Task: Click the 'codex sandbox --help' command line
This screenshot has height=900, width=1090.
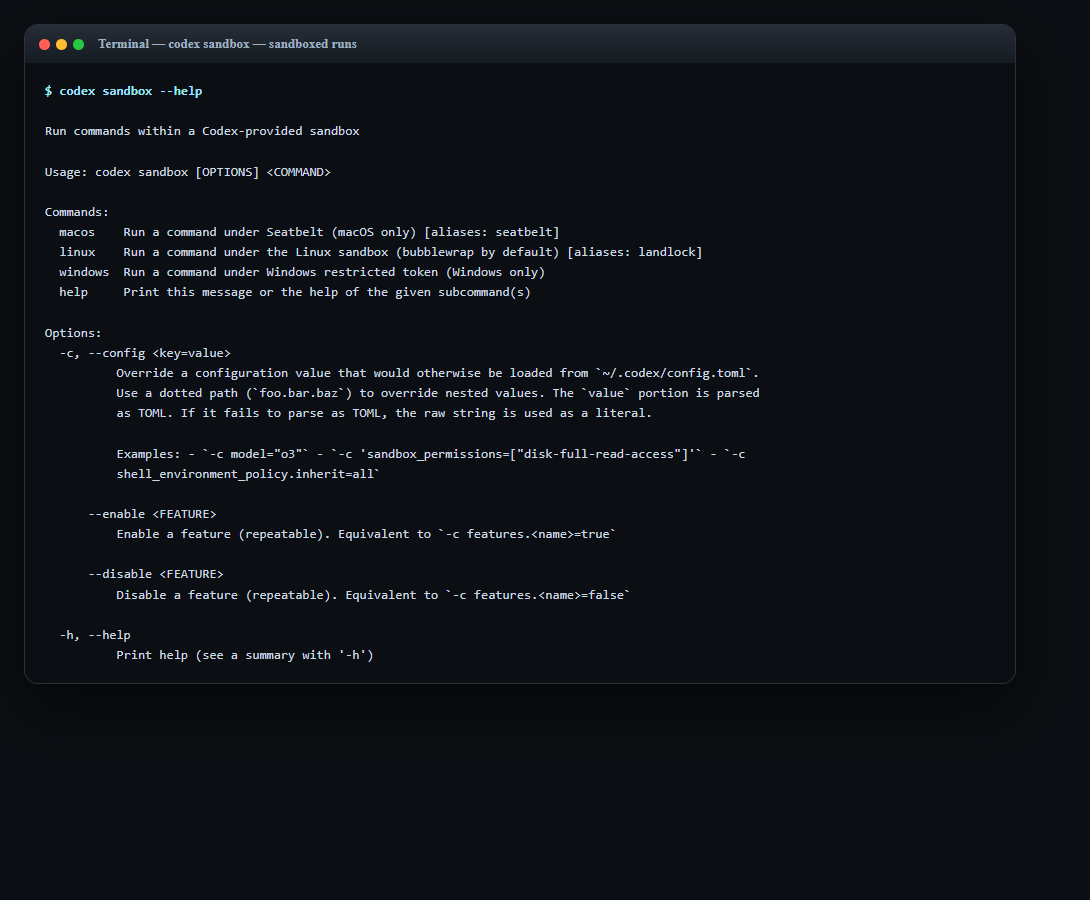Action: [x=124, y=91]
